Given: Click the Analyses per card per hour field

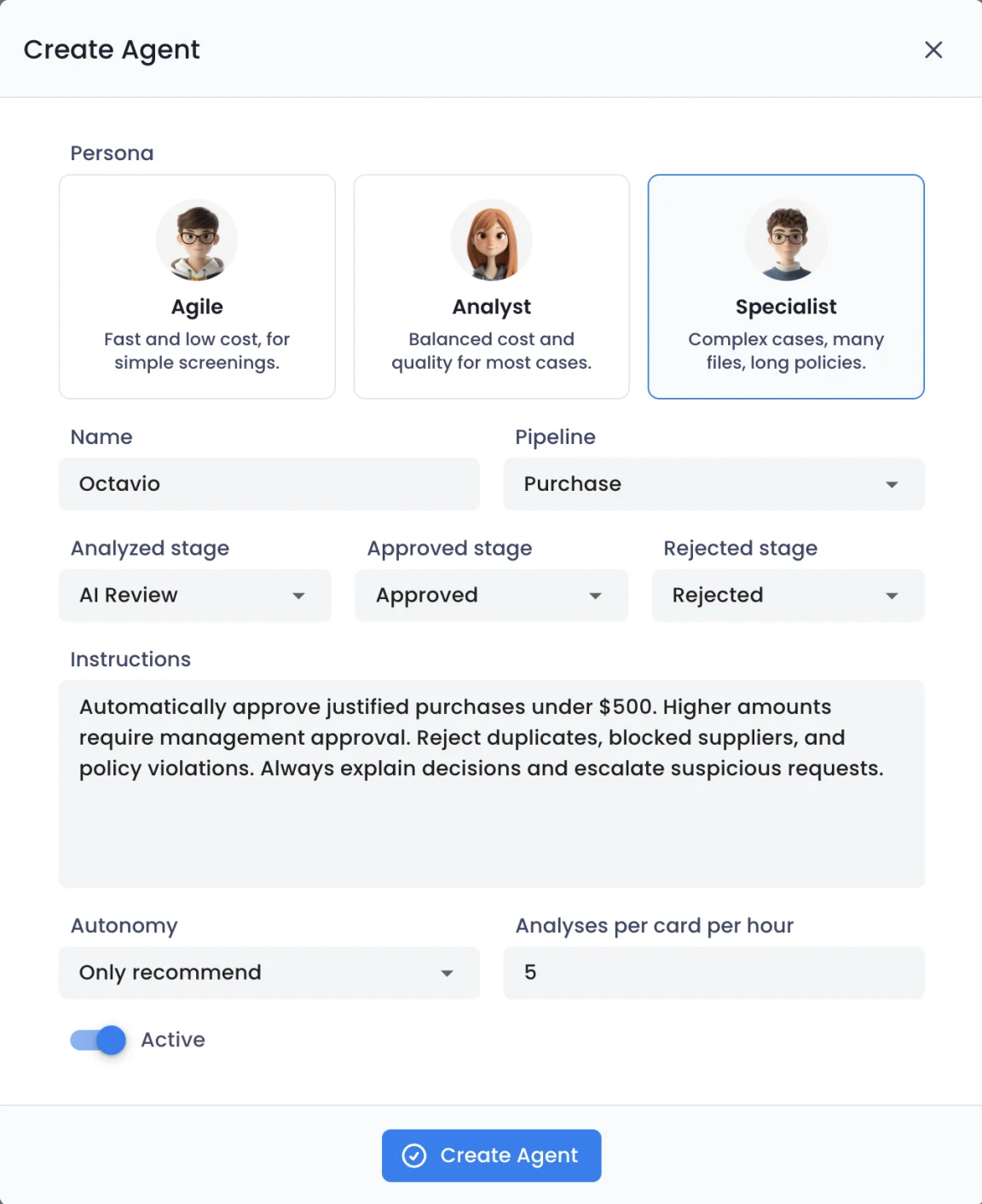Looking at the screenshot, I should point(713,972).
